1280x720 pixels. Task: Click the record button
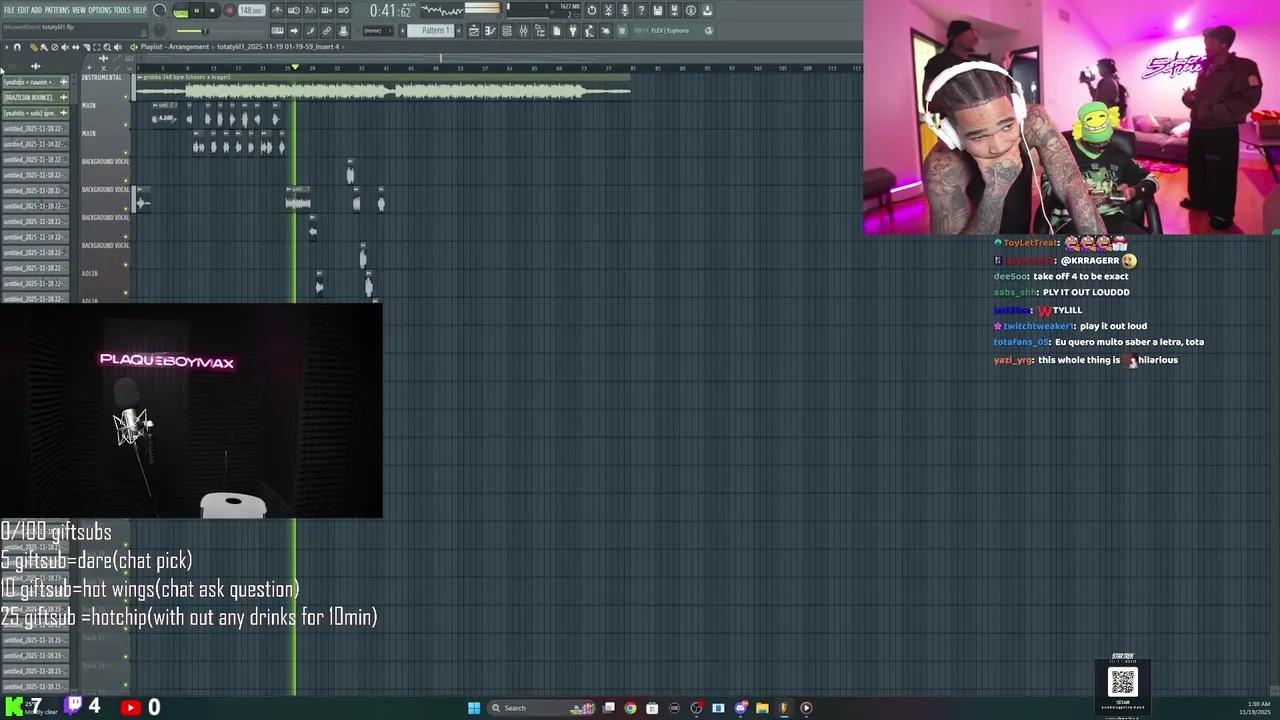coord(230,10)
